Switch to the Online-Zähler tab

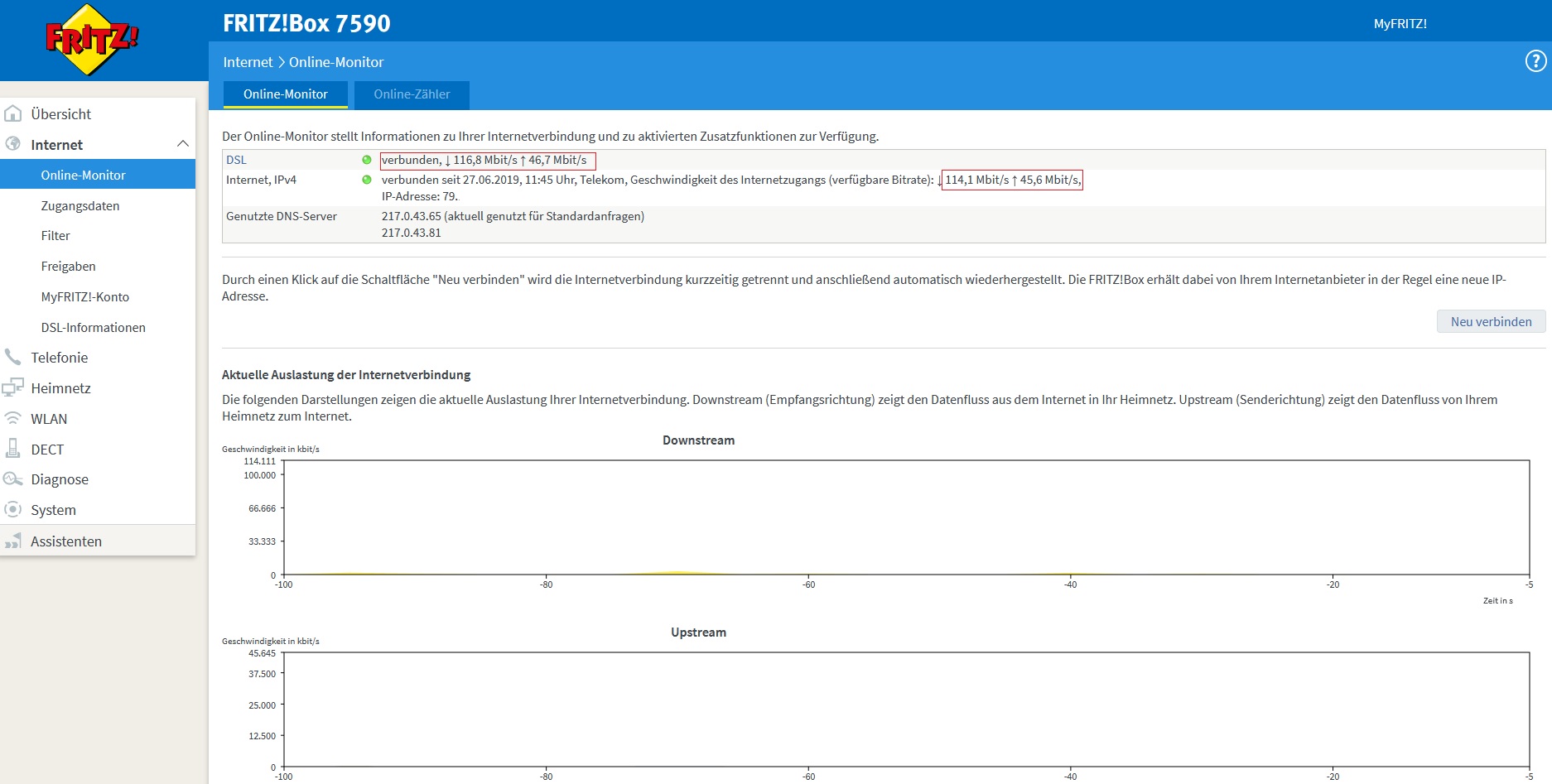pos(412,94)
